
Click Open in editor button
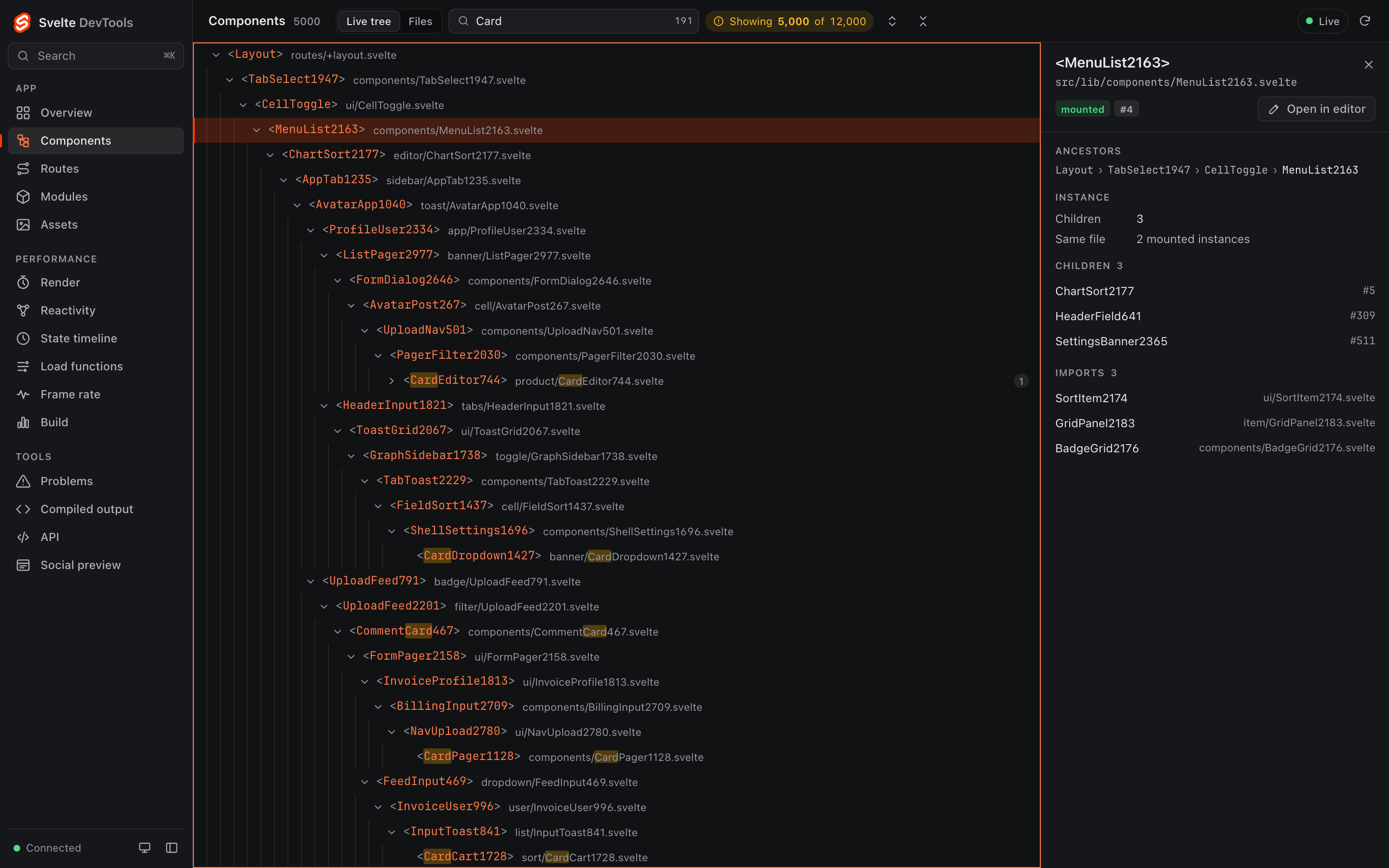[x=1316, y=109]
